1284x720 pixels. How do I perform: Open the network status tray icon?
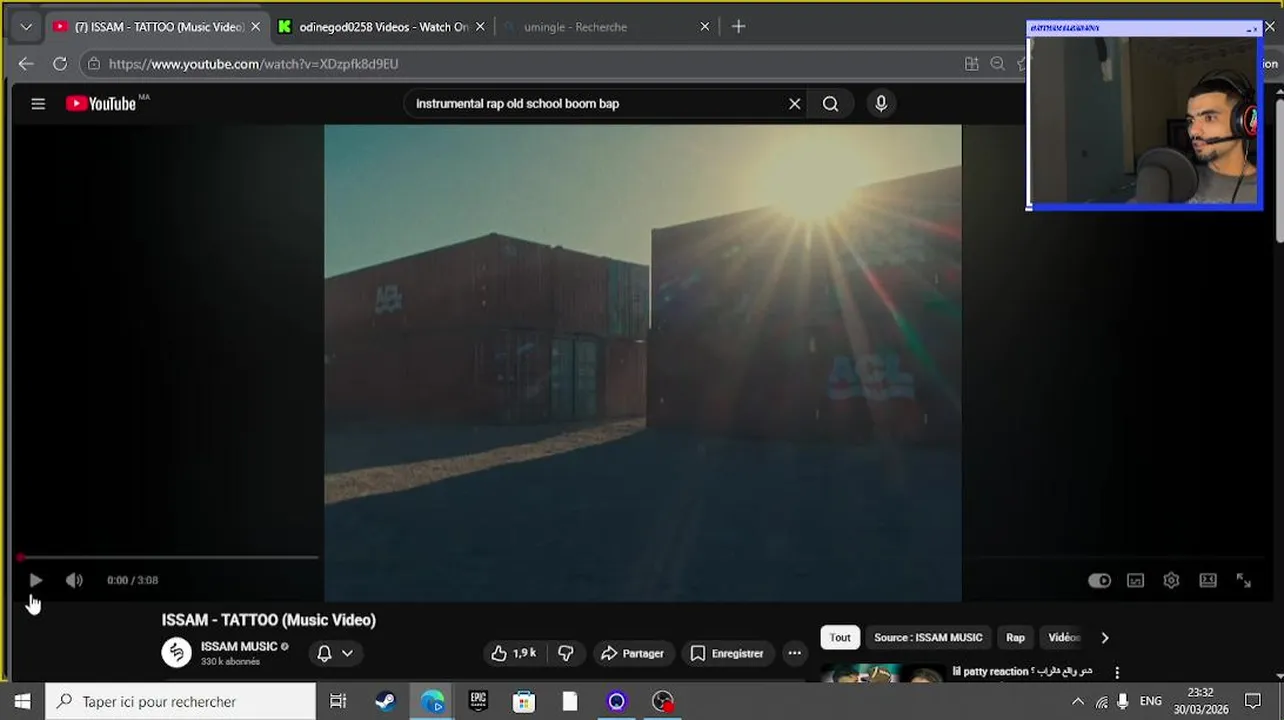(x=1101, y=702)
